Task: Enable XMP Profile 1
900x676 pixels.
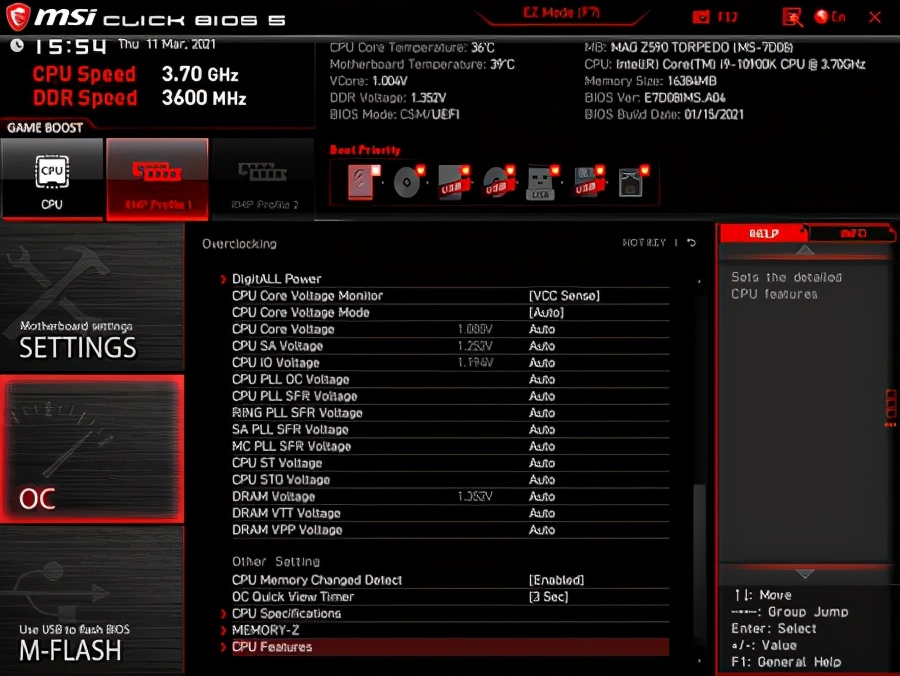Action: pyautogui.click(x=157, y=178)
